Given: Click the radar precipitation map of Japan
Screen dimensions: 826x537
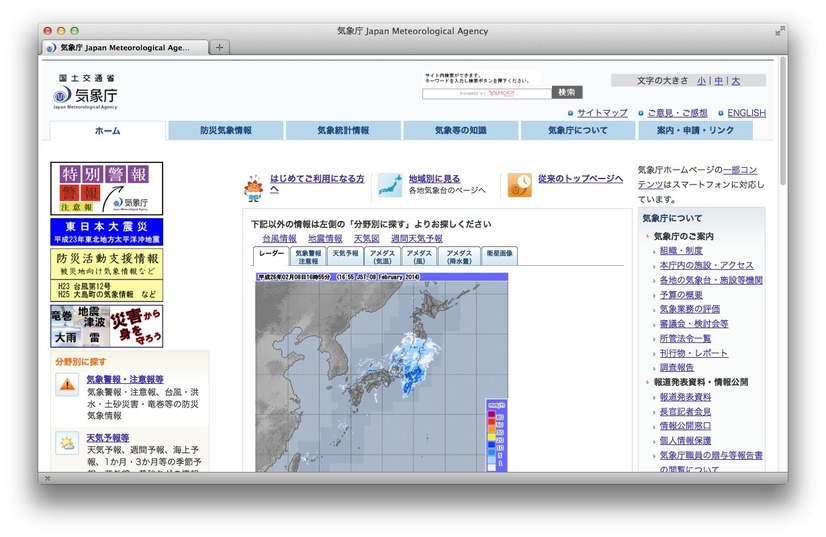Looking at the screenshot, I should pyautogui.click(x=382, y=372).
